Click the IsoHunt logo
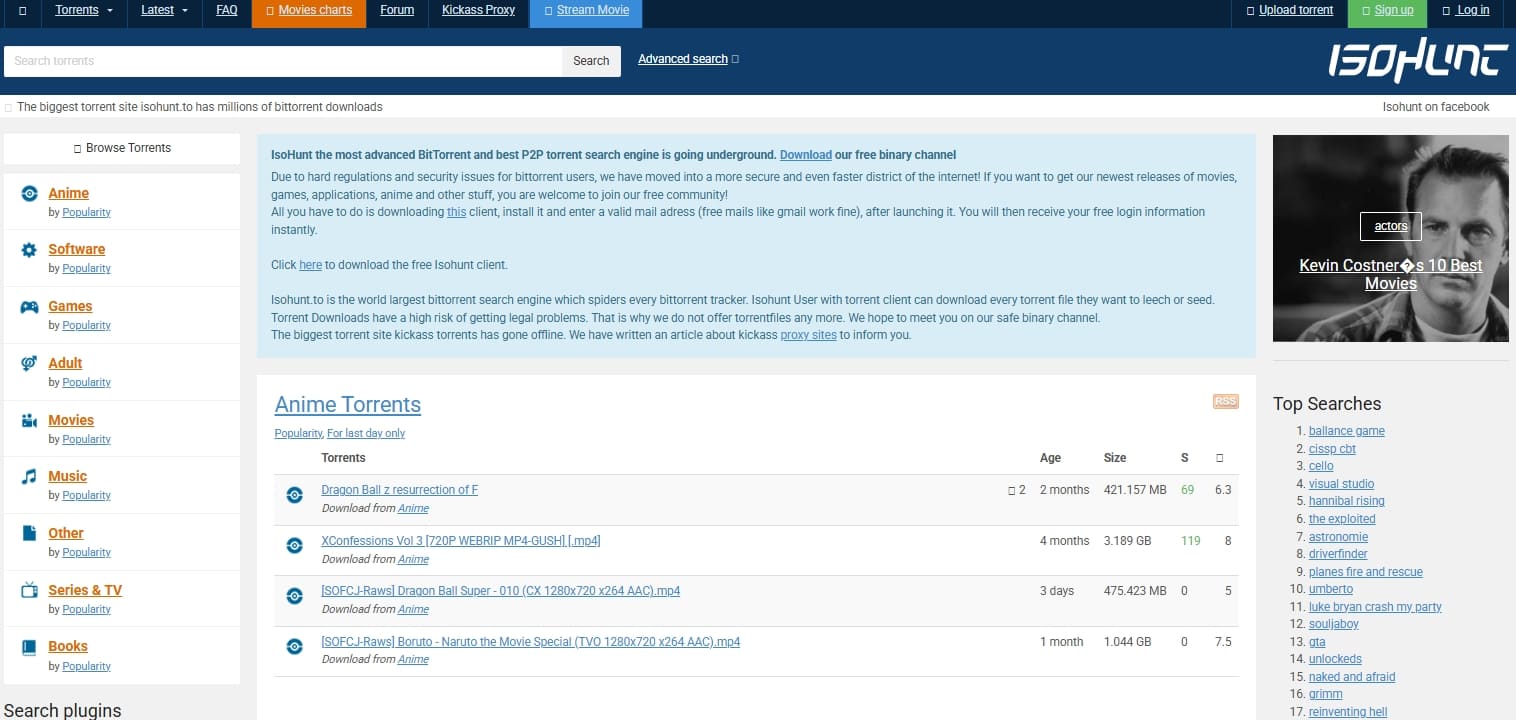Viewport: 1516px width, 720px height. tap(1417, 62)
